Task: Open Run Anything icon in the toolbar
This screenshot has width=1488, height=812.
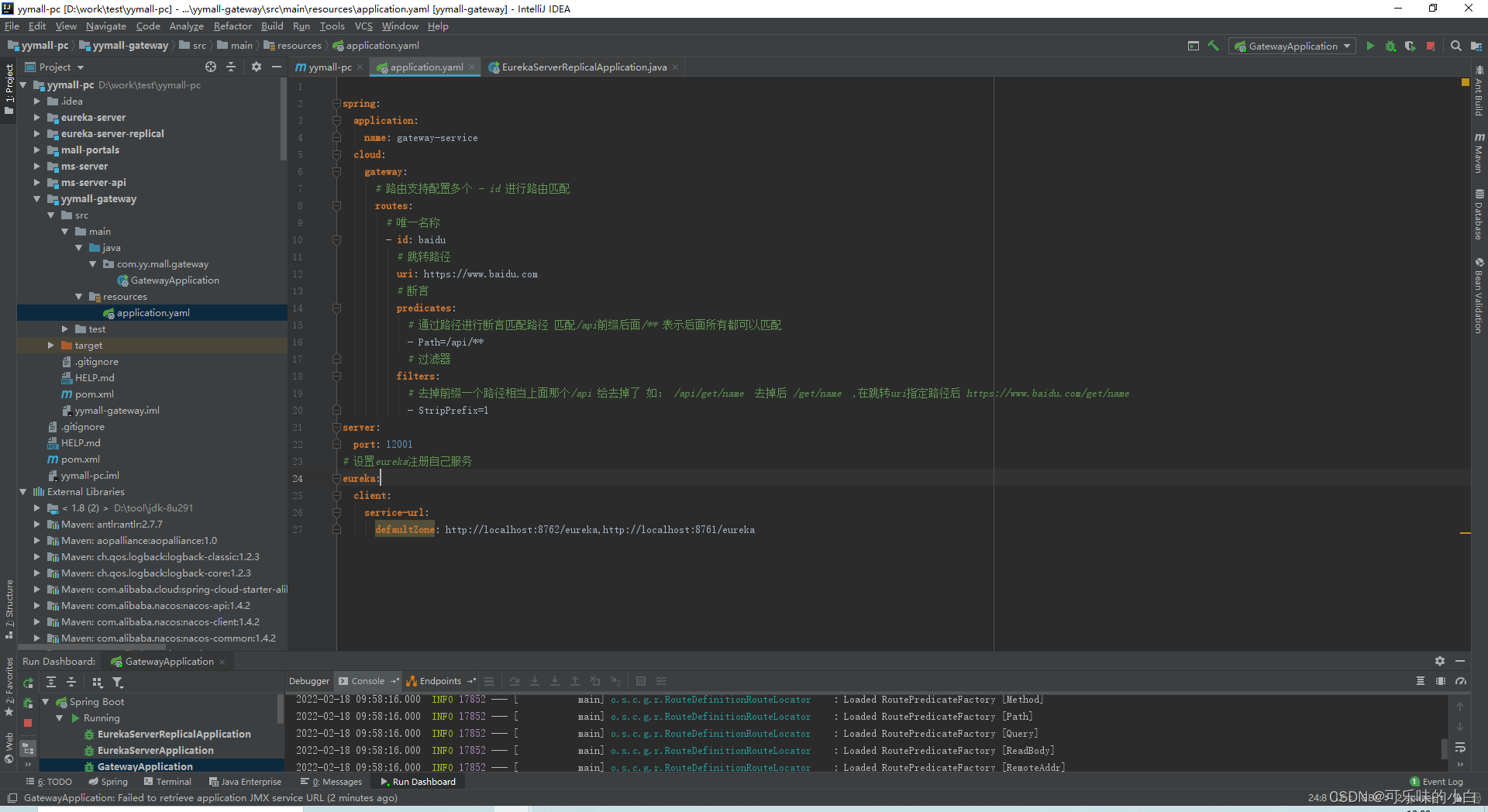Action: 1193,46
